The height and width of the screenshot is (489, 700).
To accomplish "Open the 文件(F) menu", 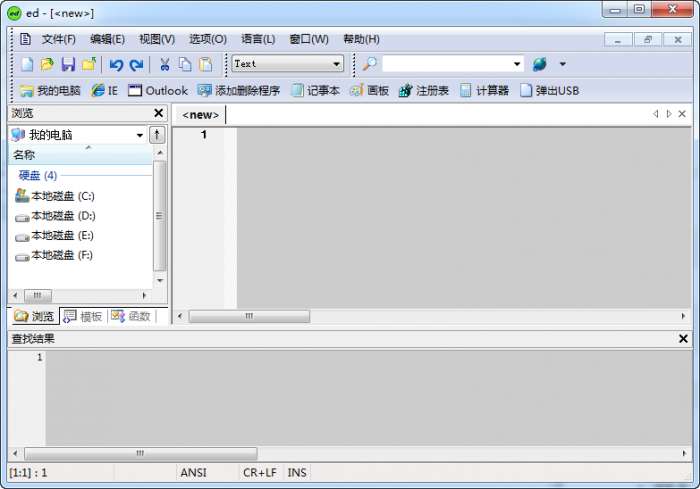I will coord(58,39).
